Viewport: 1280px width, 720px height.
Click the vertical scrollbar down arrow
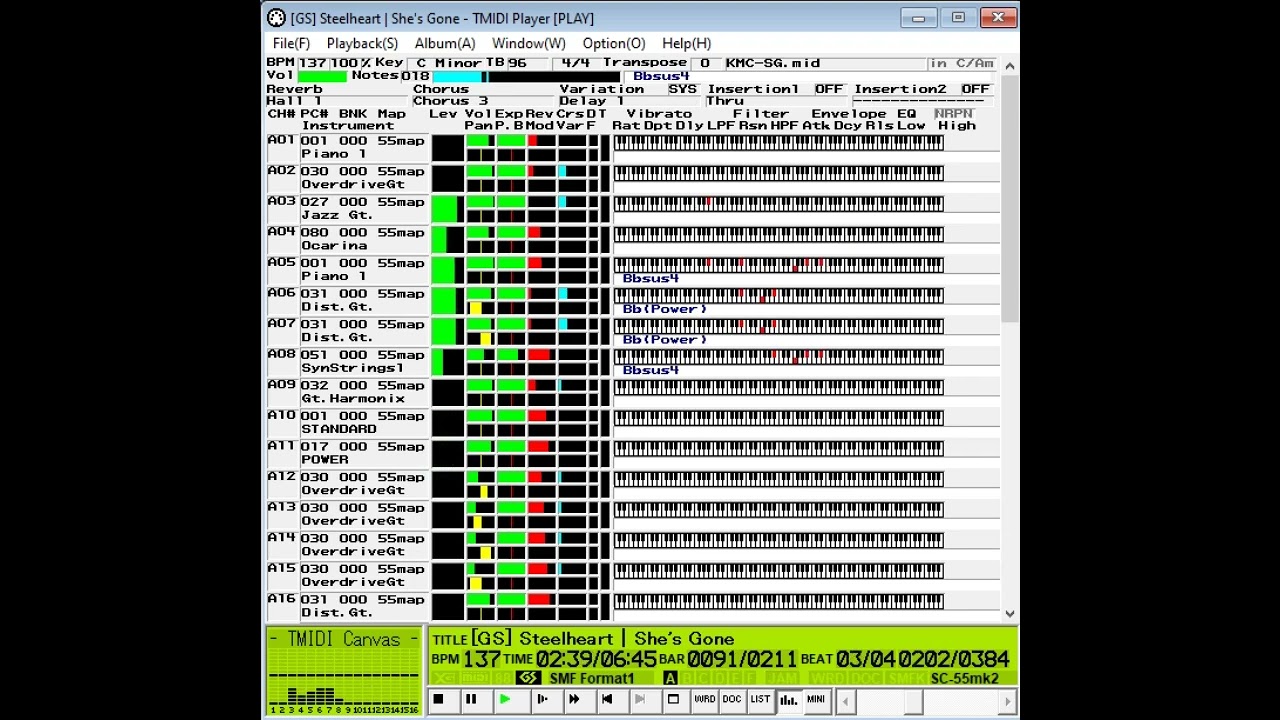pyautogui.click(x=1010, y=613)
